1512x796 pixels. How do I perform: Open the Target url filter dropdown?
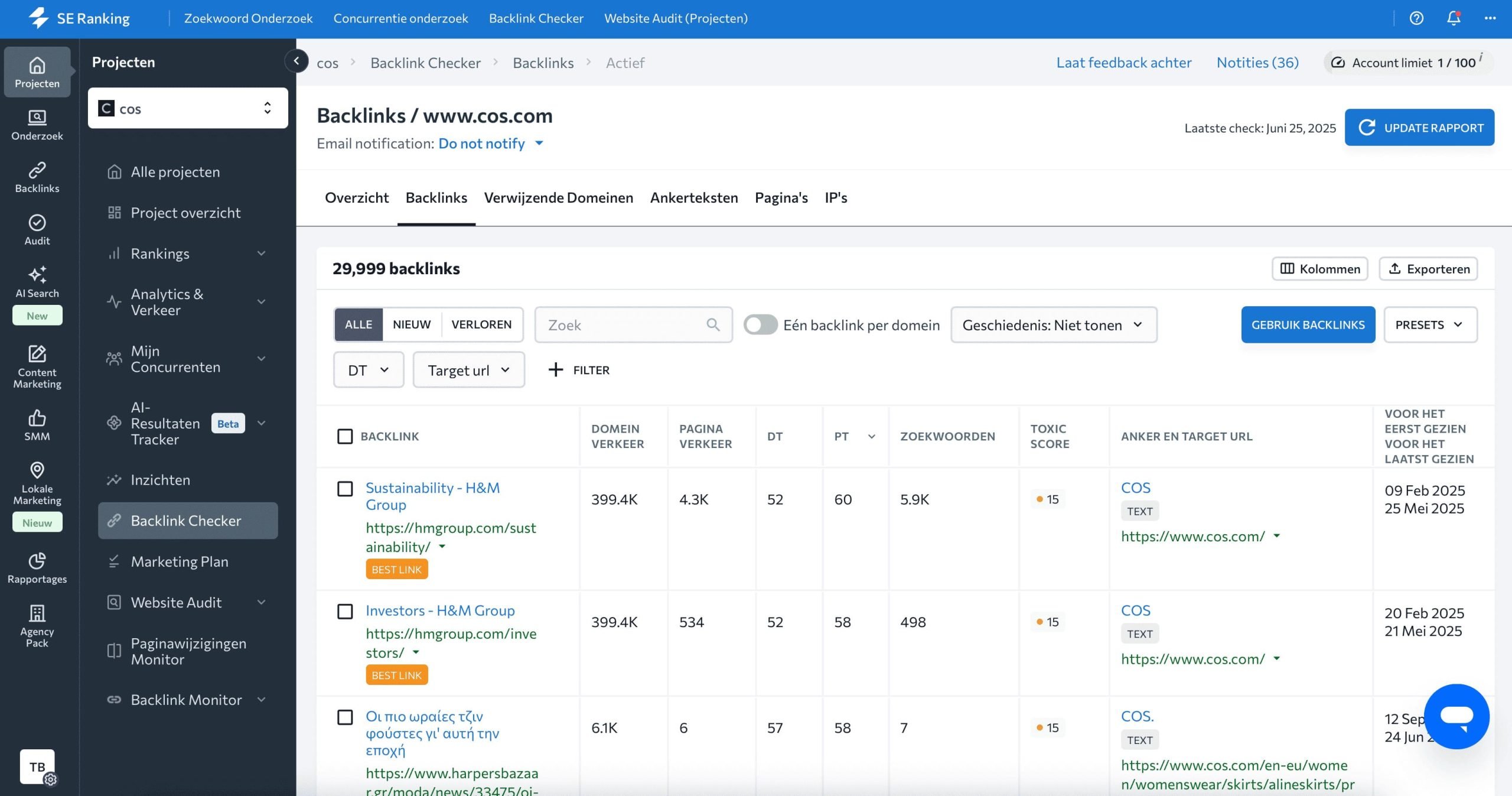(469, 370)
